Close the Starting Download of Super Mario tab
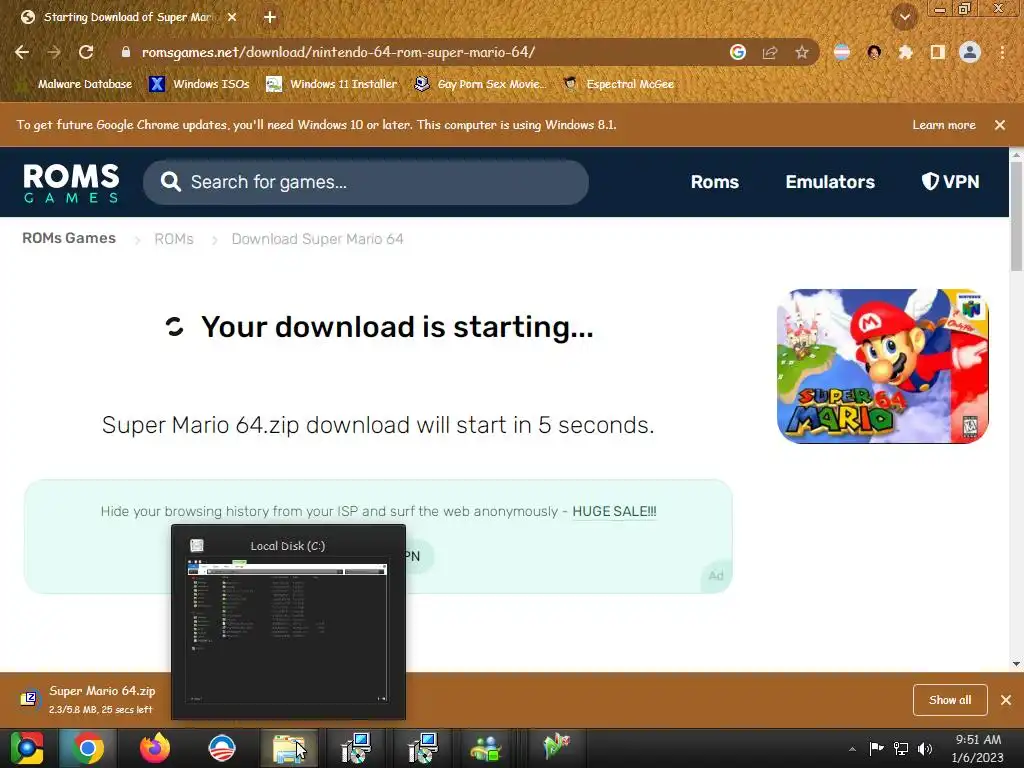 [x=232, y=17]
